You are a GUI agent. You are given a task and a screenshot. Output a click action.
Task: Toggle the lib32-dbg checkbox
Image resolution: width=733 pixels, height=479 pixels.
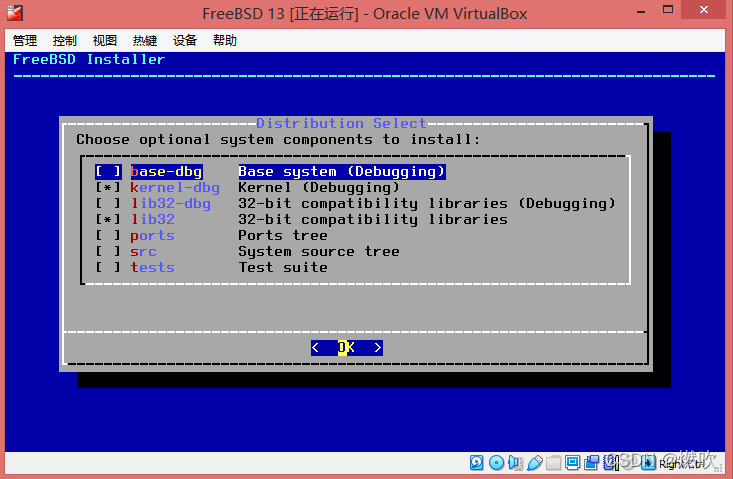coord(108,203)
